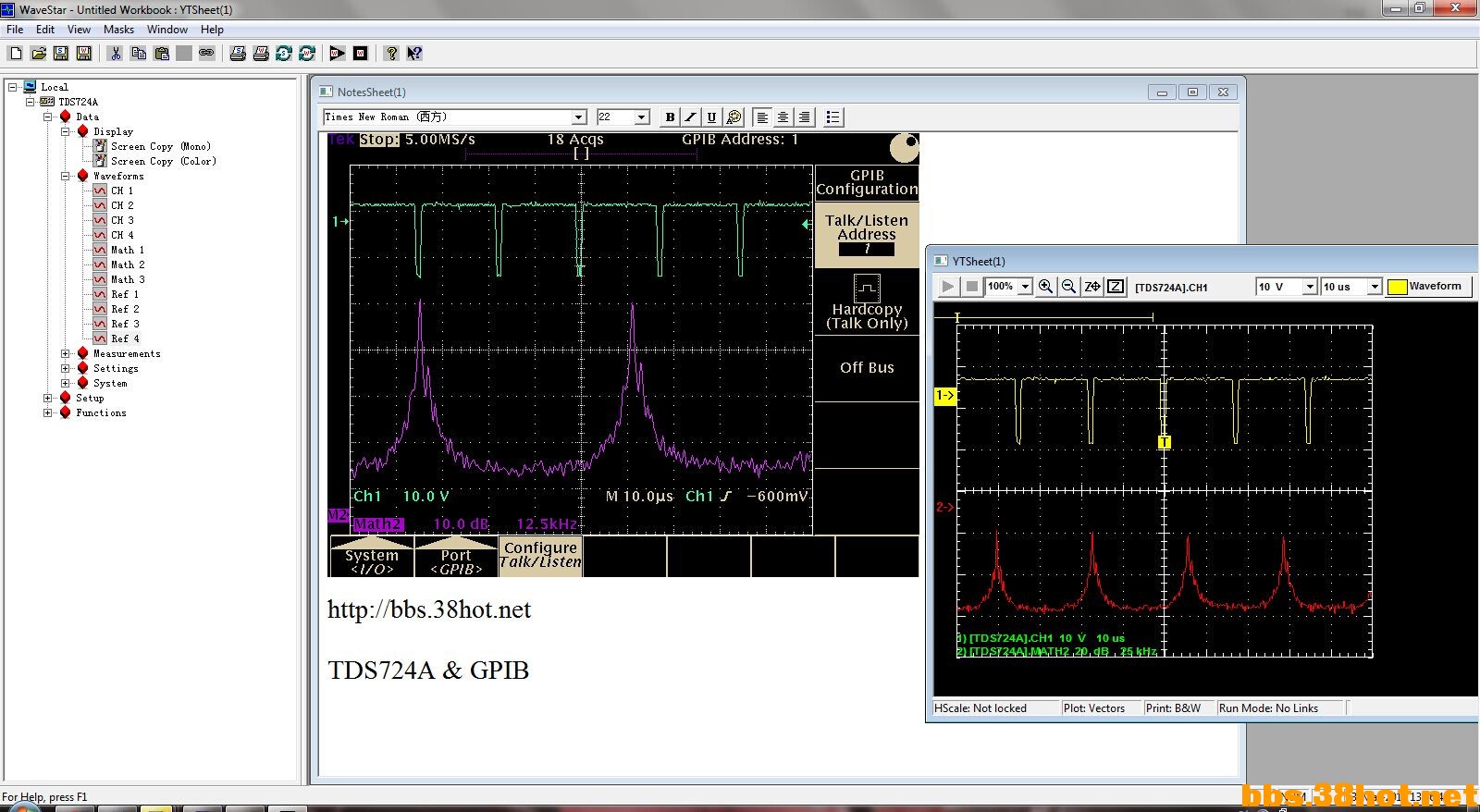1480x812 pixels.
Task: Click the boxed Z zoom icon
Action: click(1116, 287)
